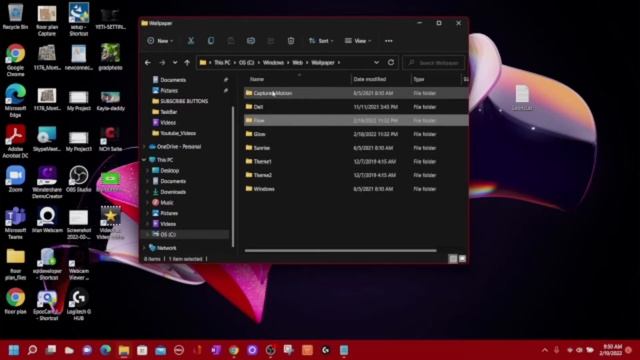Image resolution: width=640 pixels, height=360 pixels.
Task: Open the New item dropdown
Action: 160,41
